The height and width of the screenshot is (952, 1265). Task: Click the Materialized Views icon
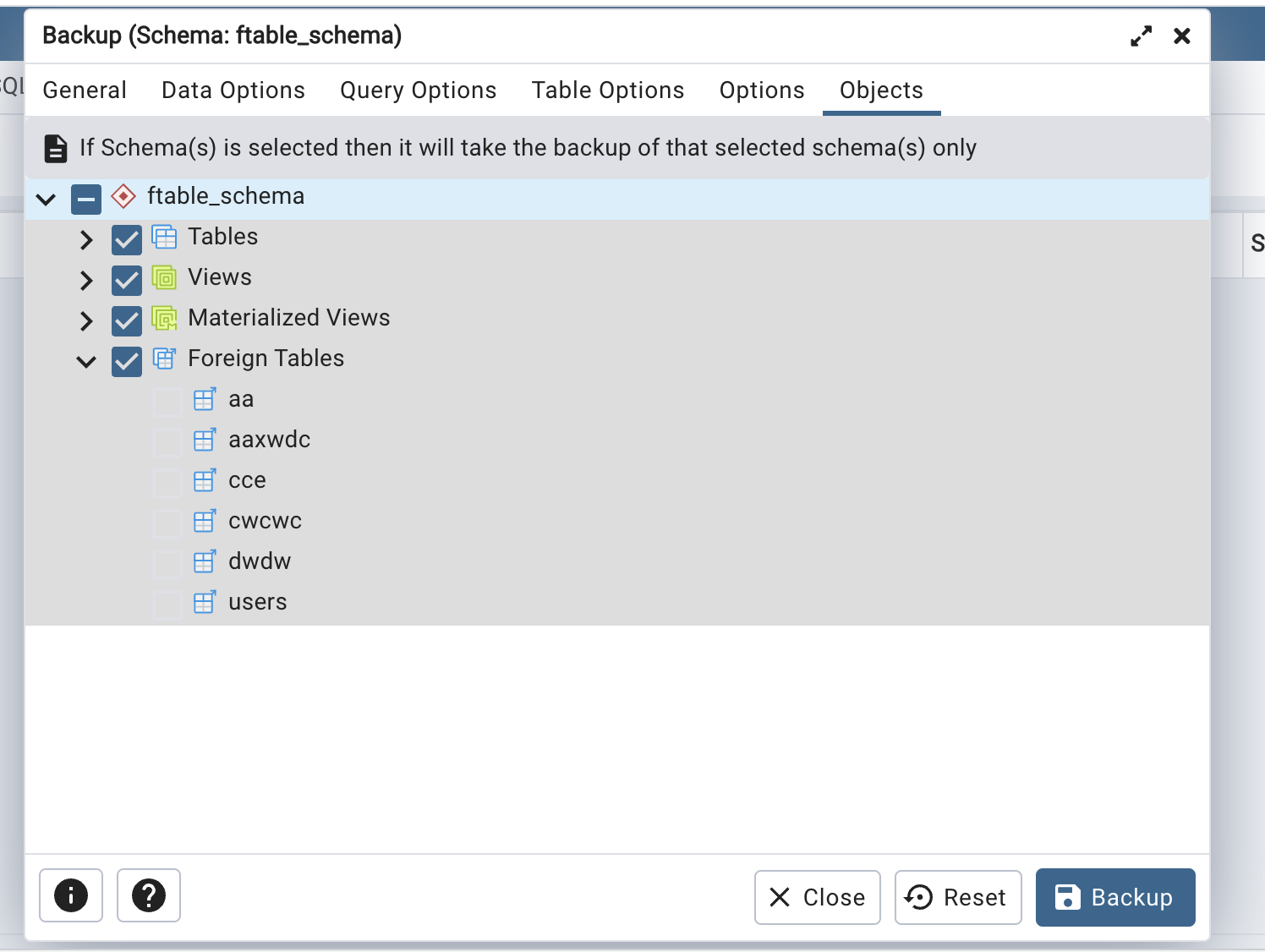pyautogui.click(x=165, y=318)
